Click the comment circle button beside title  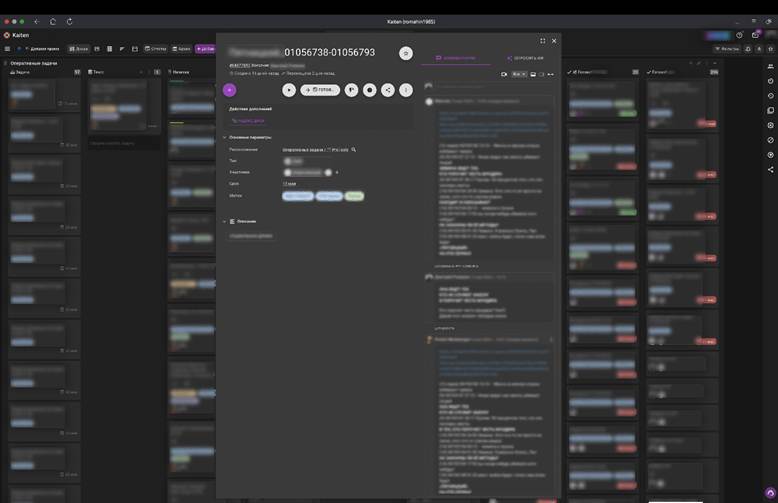tap(406, 53)
